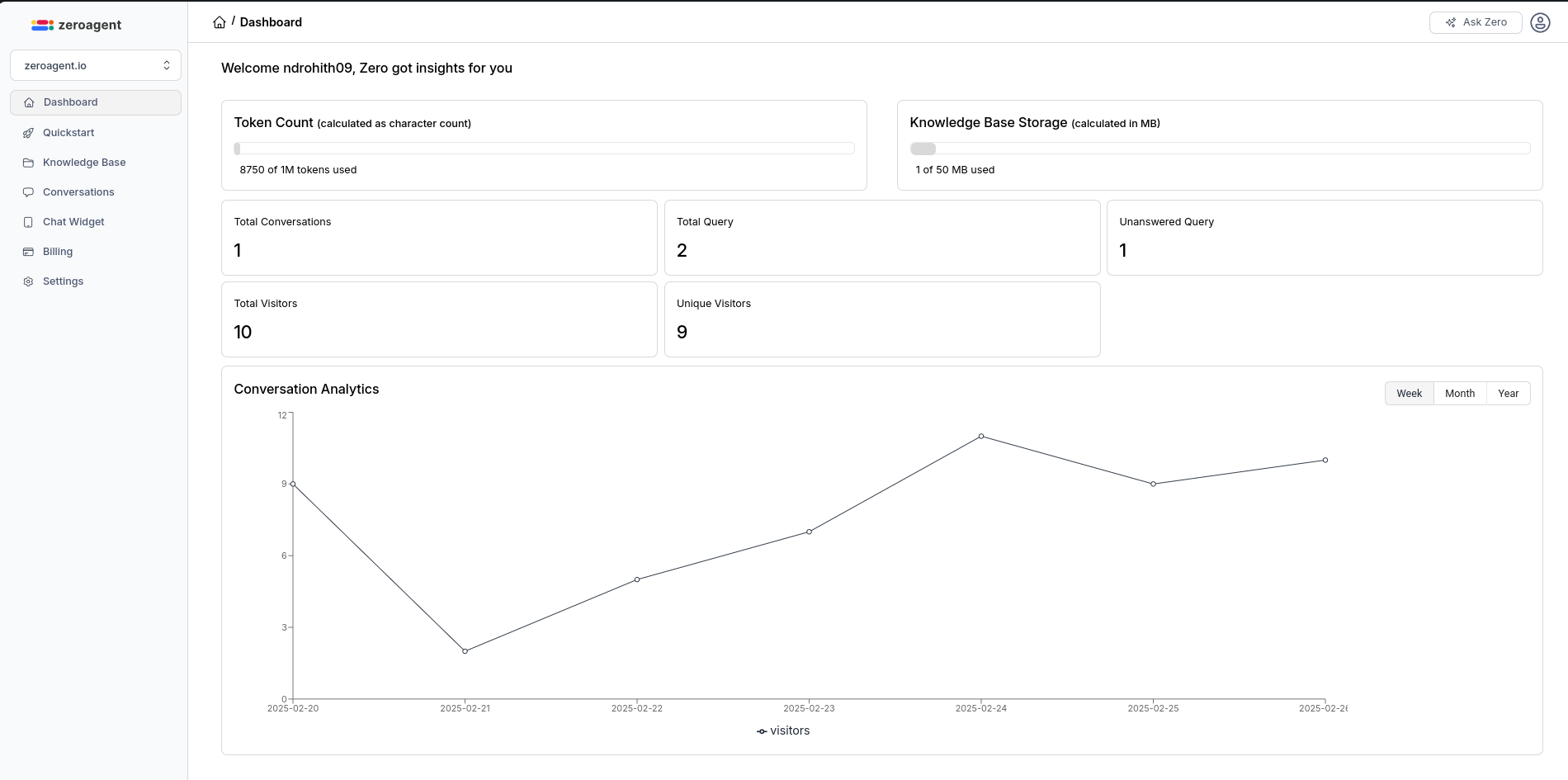1568x780 pixels.
Task: Switch analytics to Month view
Action: coord(1459,393)
